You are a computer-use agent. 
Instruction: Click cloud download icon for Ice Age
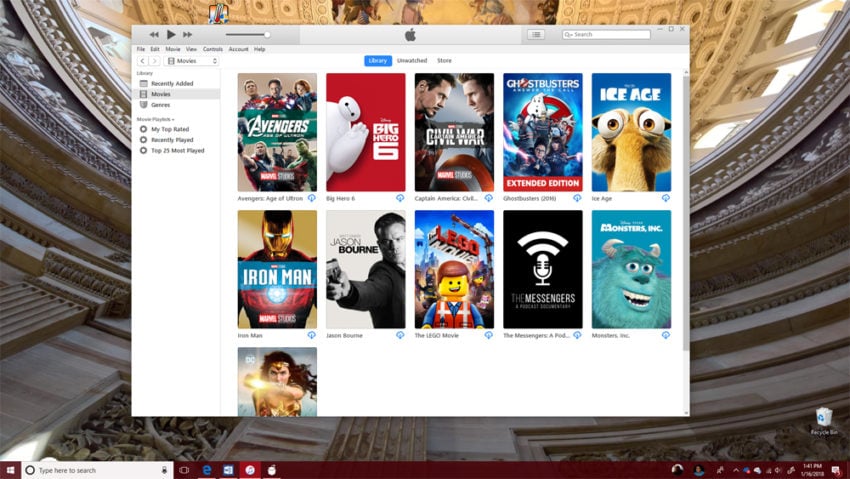pos(666,198)
